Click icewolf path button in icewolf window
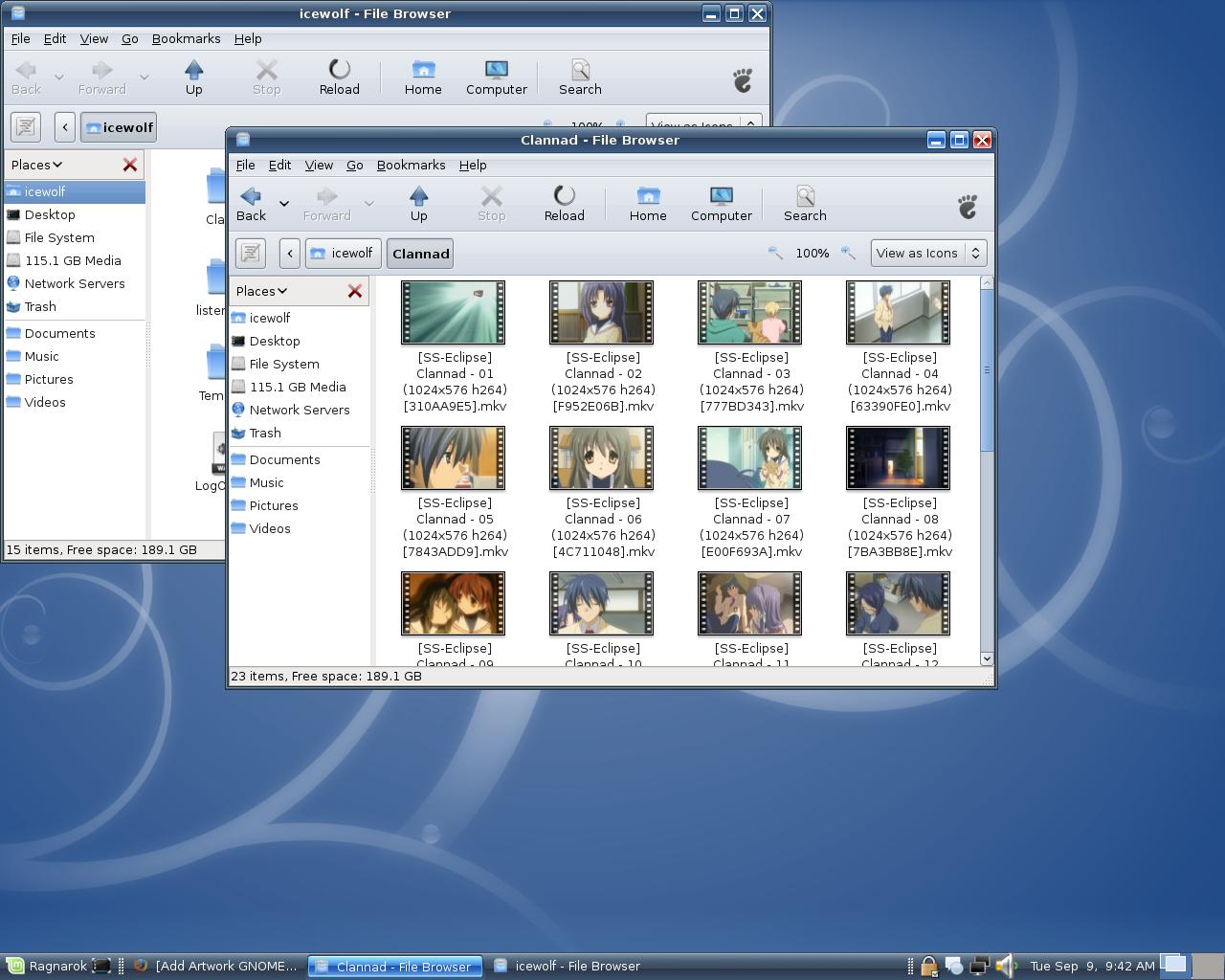The width and height of the screenshot is (1225, 980). click(x=119, y=127)
